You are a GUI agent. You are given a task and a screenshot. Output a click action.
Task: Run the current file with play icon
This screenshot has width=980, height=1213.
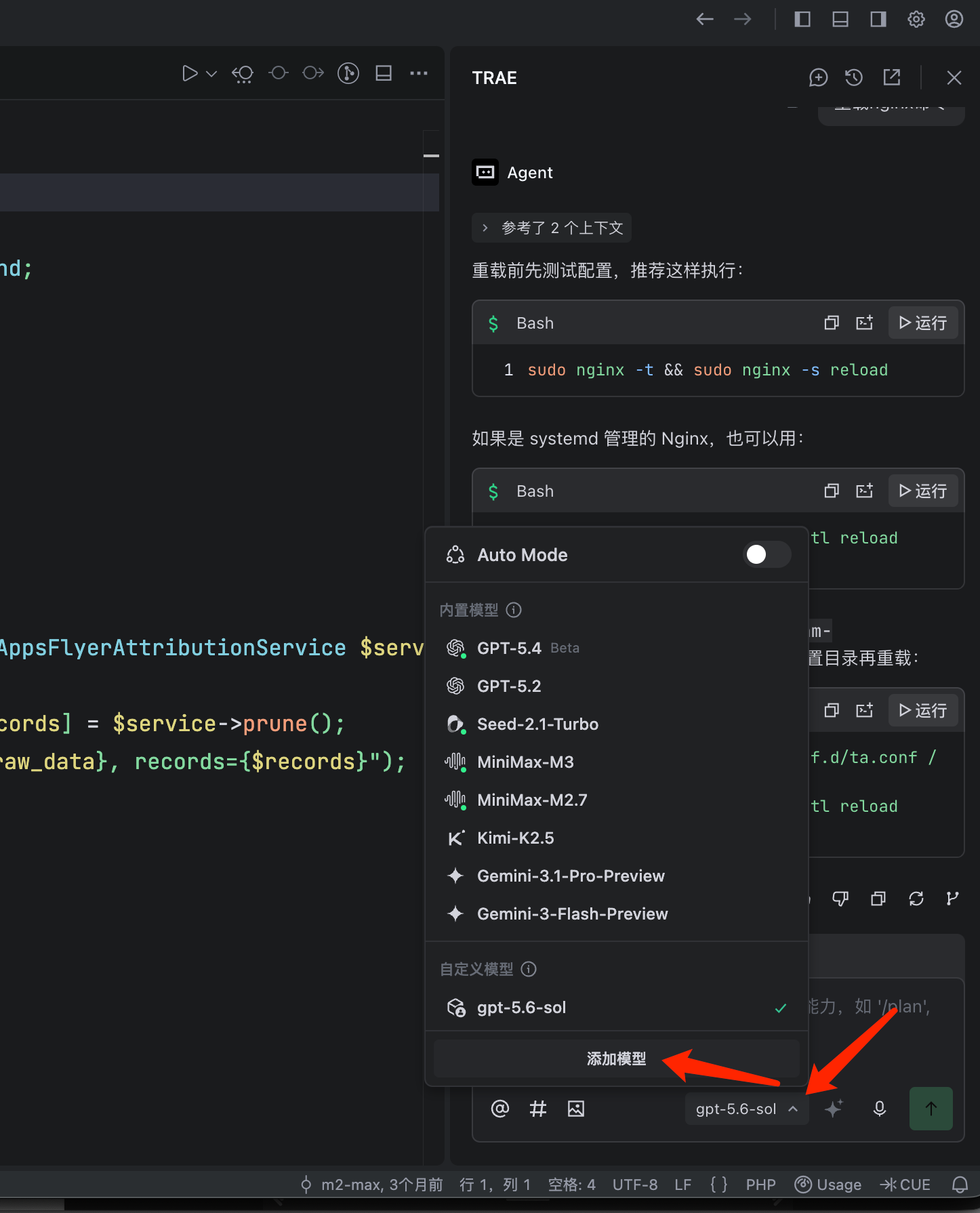coord(190,73)
